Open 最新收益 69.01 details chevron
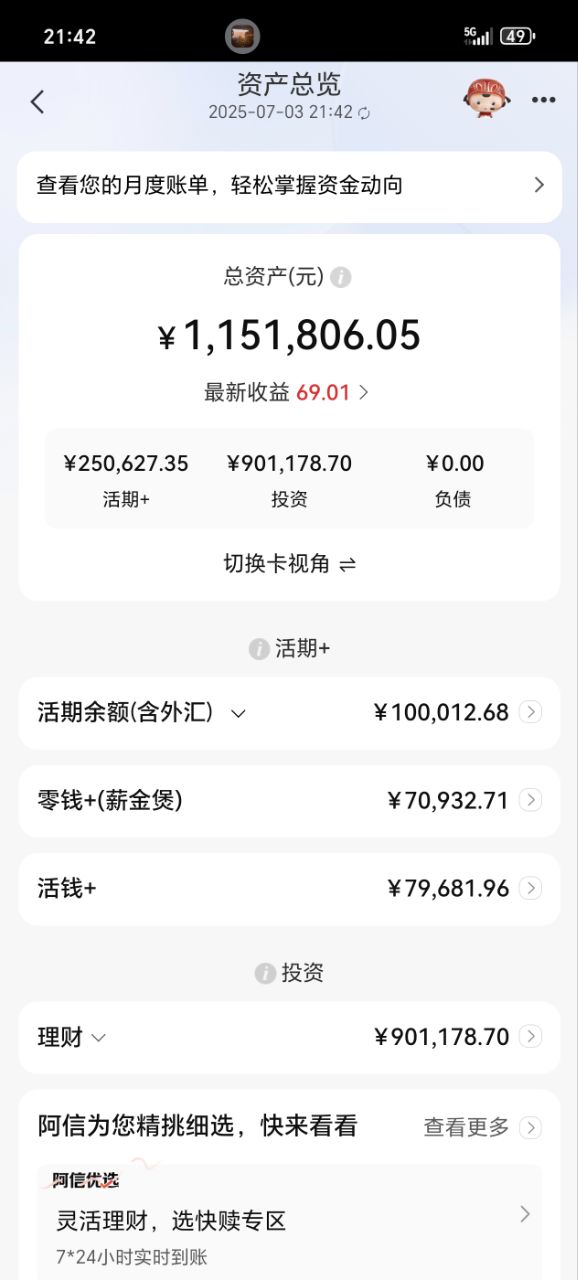Viewport: 578px width, 1280px height. 364,393
